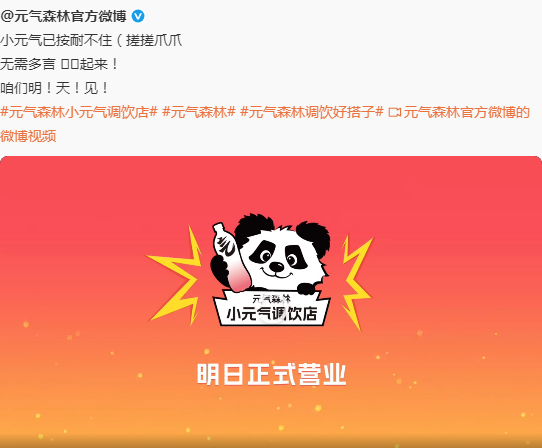
Task: Click the post line 咱们明！天！见！
Action: click(x=55, y=88)
